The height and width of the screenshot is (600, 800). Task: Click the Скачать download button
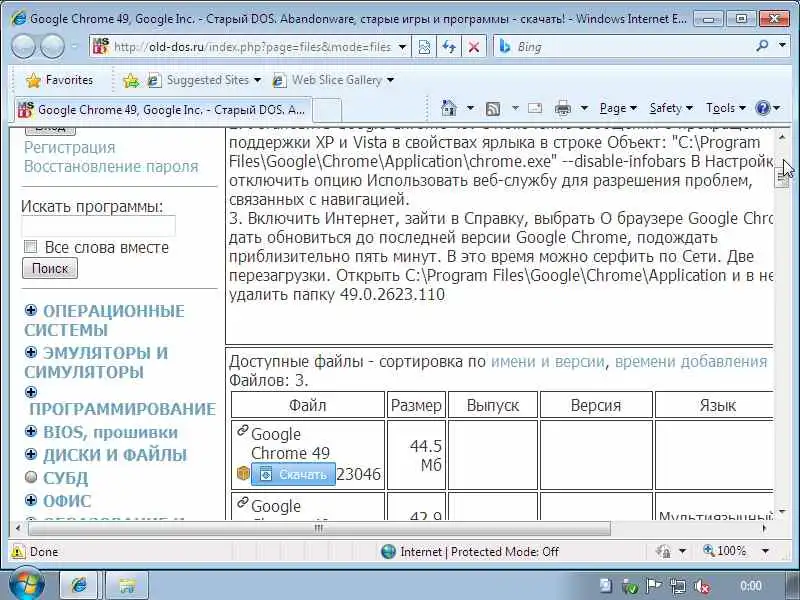(x=293, y=474)
